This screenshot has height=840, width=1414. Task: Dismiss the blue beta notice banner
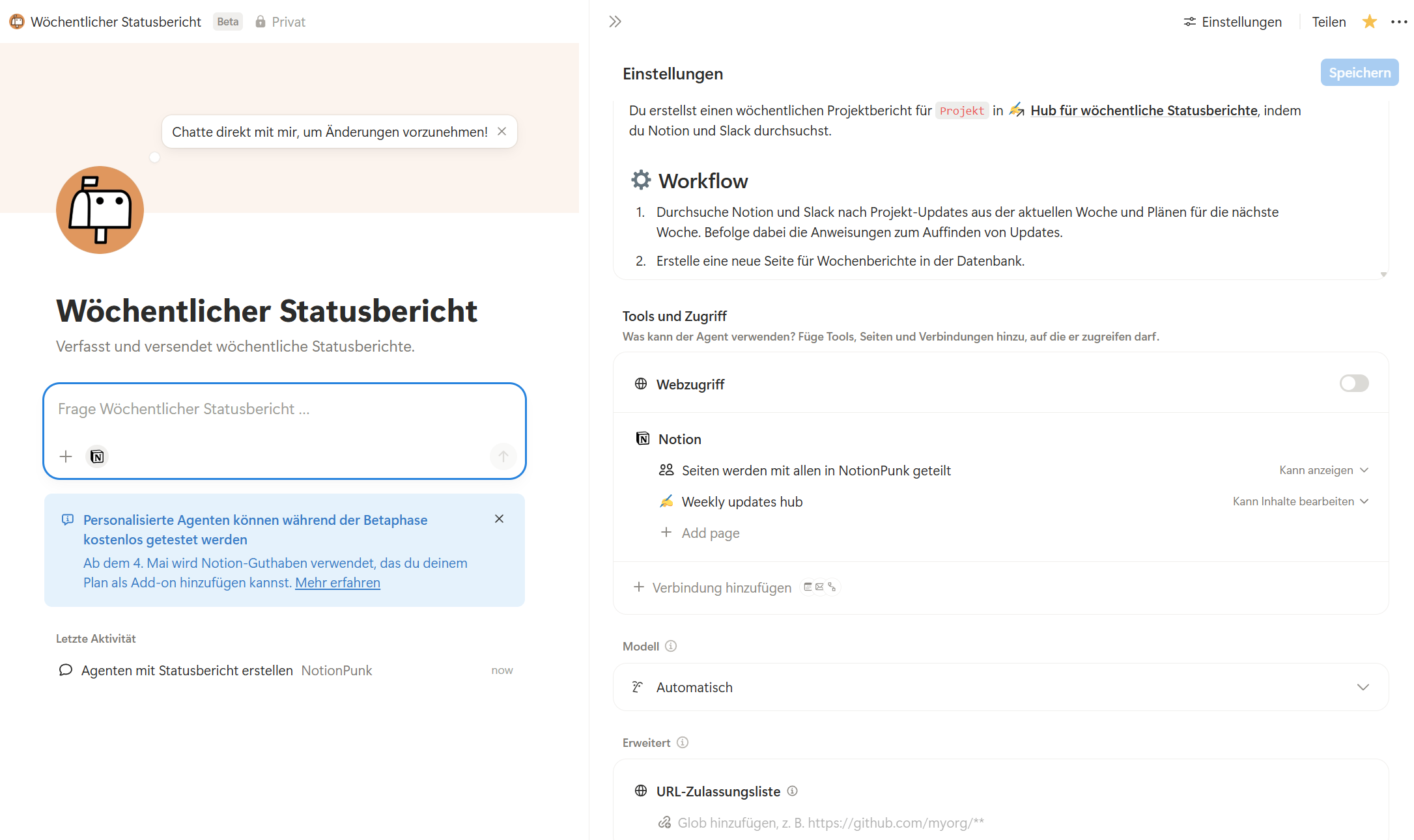pyautogui.click(x=499, y=519)
